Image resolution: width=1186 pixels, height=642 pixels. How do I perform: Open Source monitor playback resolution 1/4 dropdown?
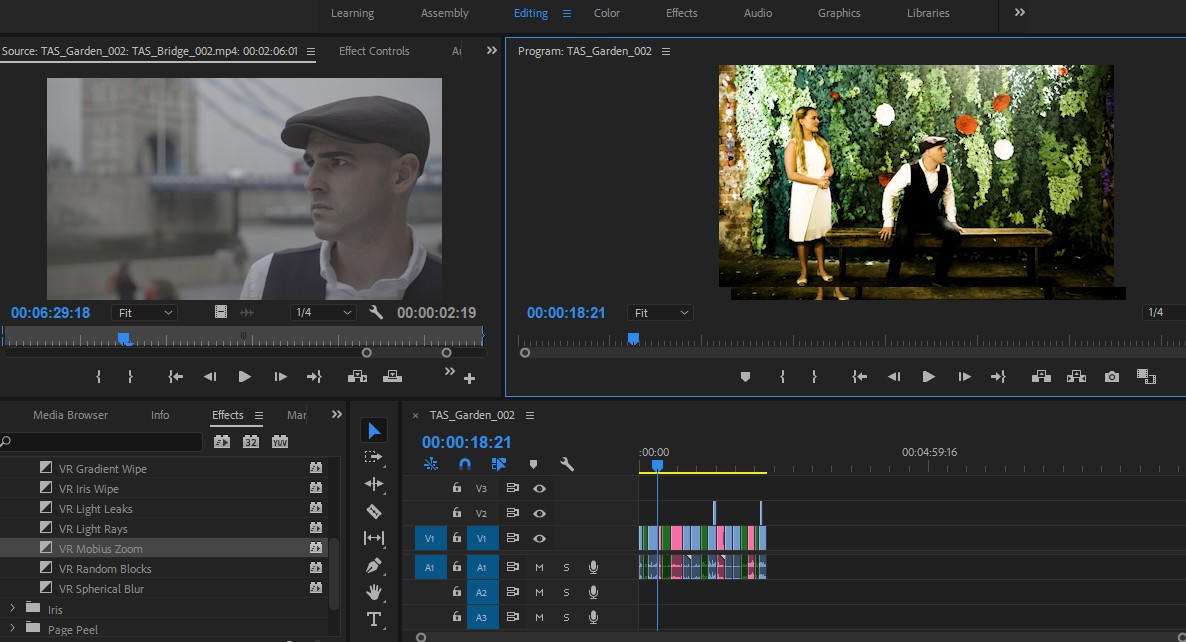point(323,312)
